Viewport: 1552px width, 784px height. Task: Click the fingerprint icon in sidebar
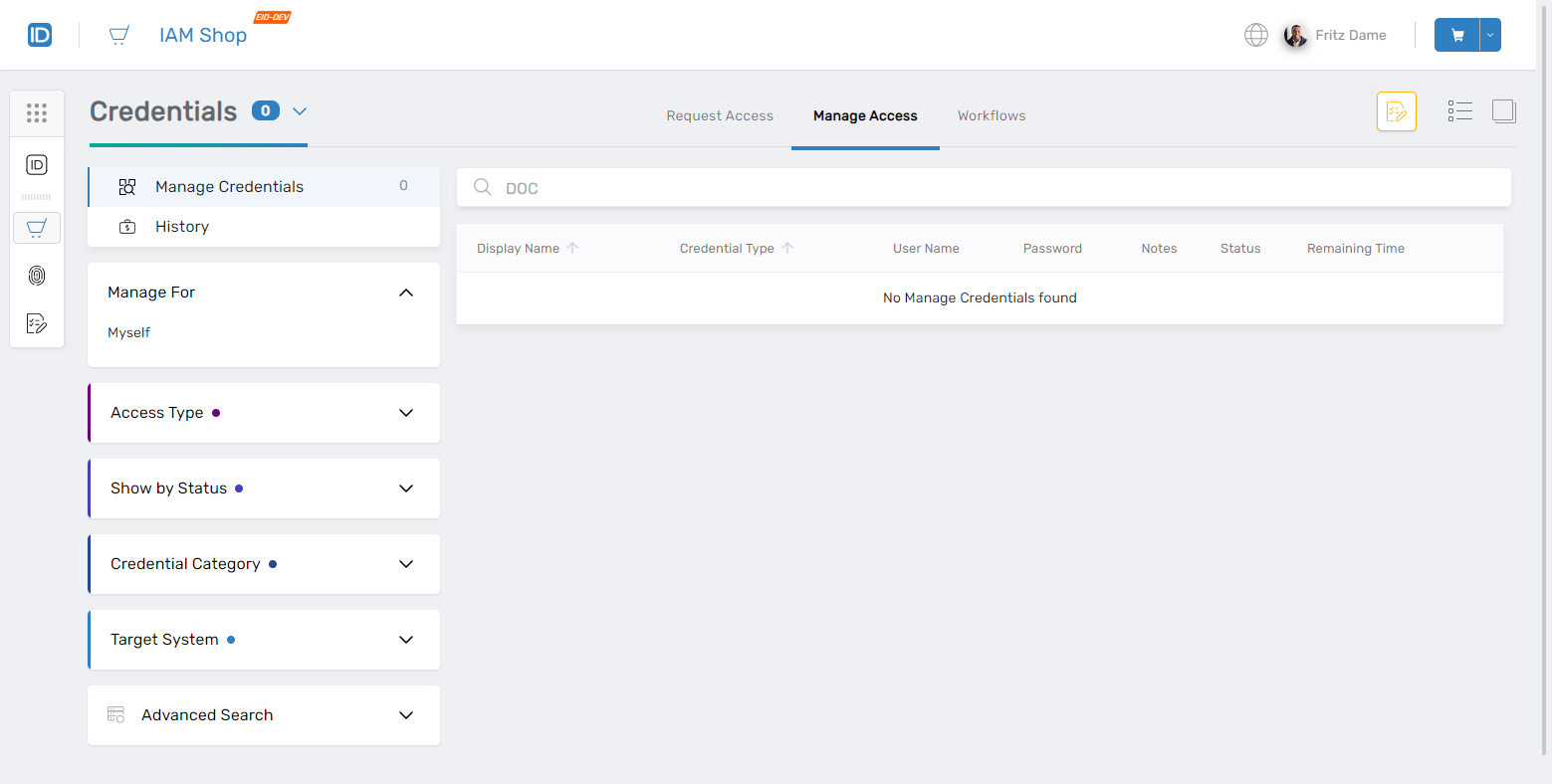tap(37, 276)
